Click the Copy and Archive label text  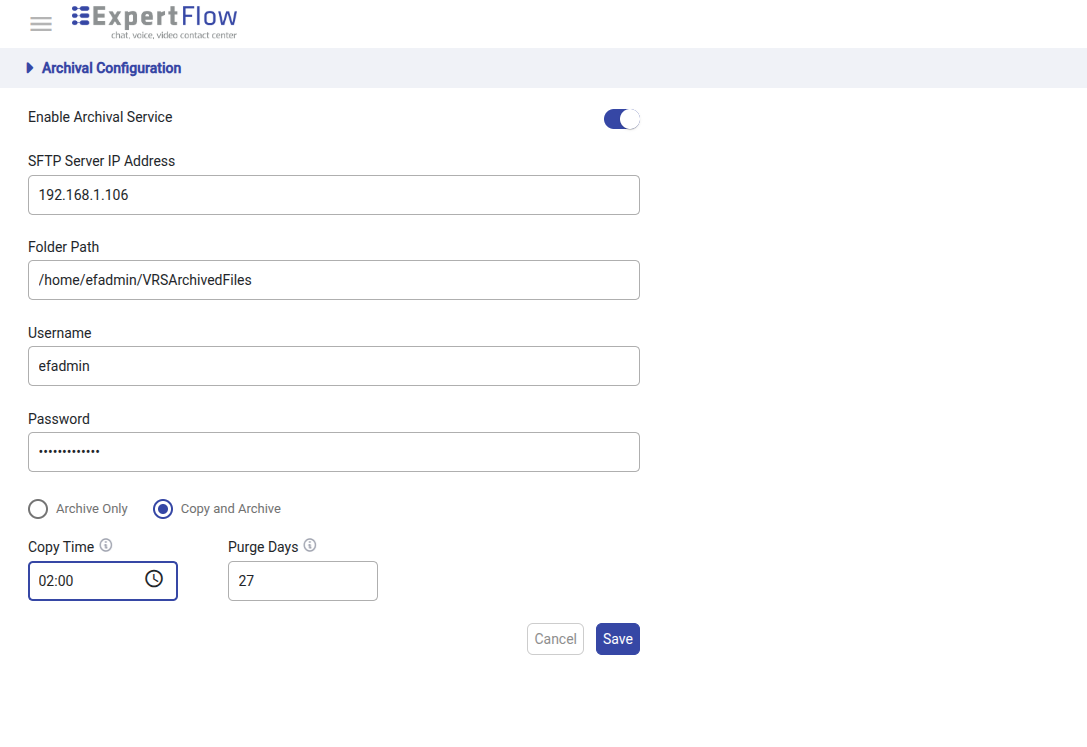(230, 509)
